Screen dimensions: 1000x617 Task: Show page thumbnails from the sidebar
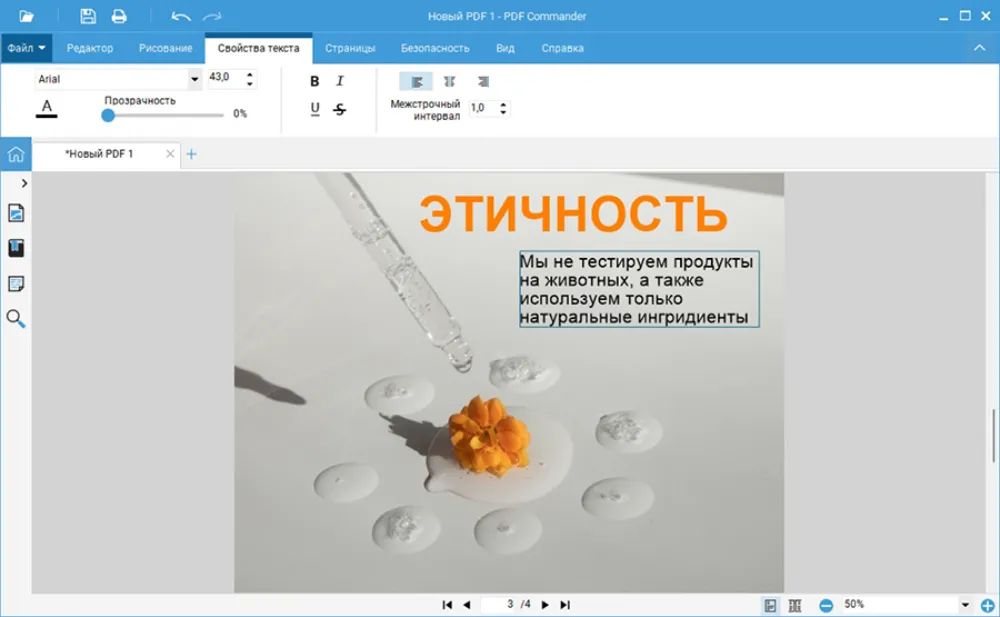[16, 213]
